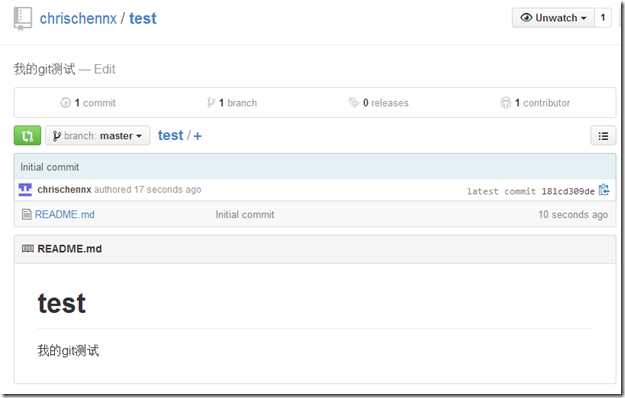Image resolution: width=625 pixels, height=398 pixels.
Task: Click the eye icon on Unwatch button
Action: [526, 18]
